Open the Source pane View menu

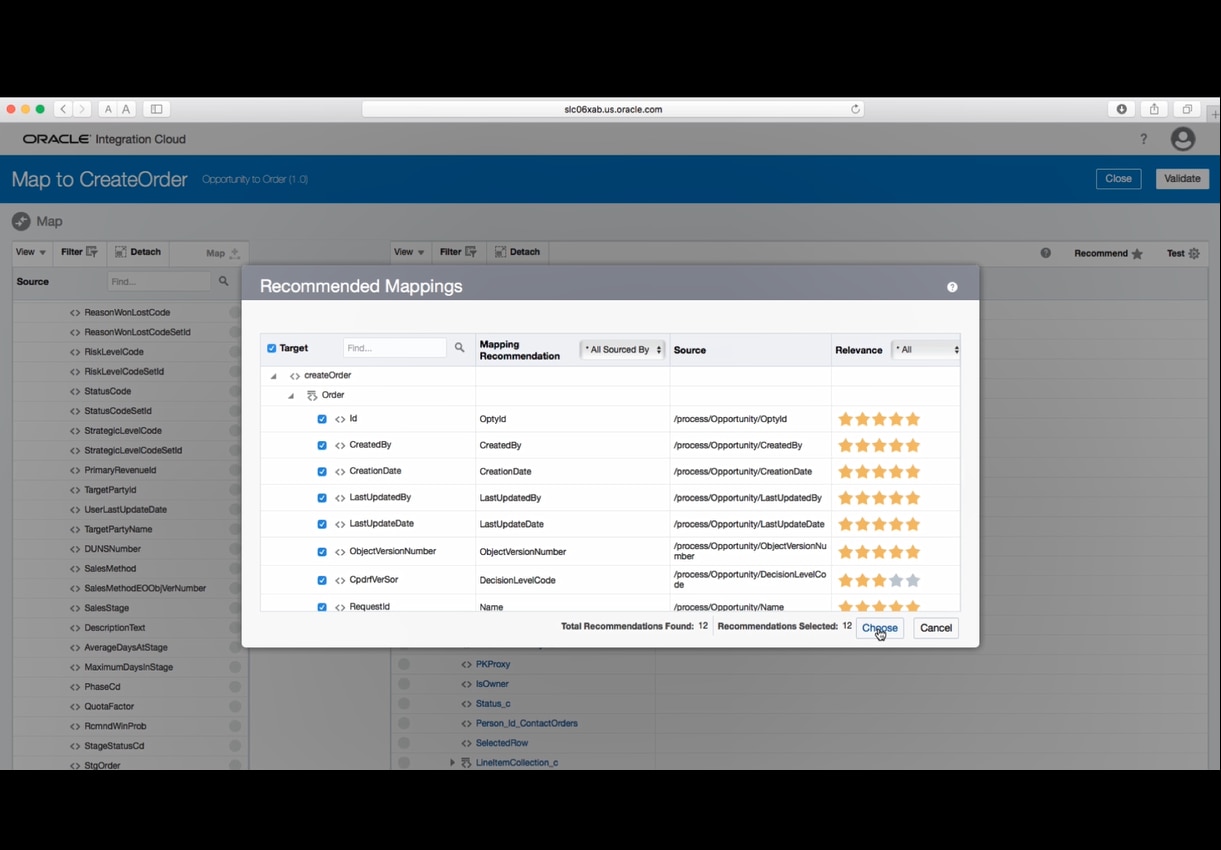(30, 252)
